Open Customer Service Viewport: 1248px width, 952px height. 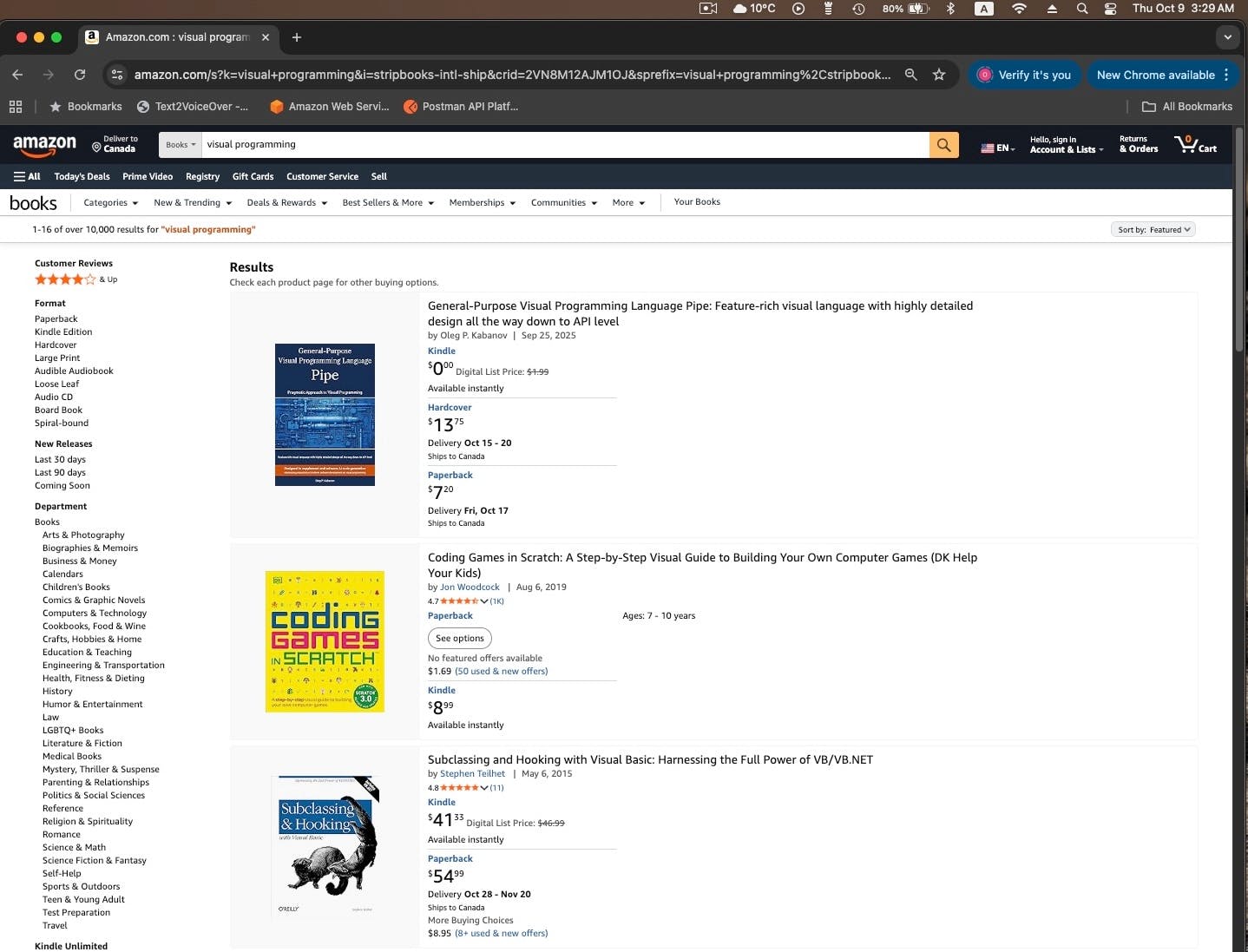[322, 176]
